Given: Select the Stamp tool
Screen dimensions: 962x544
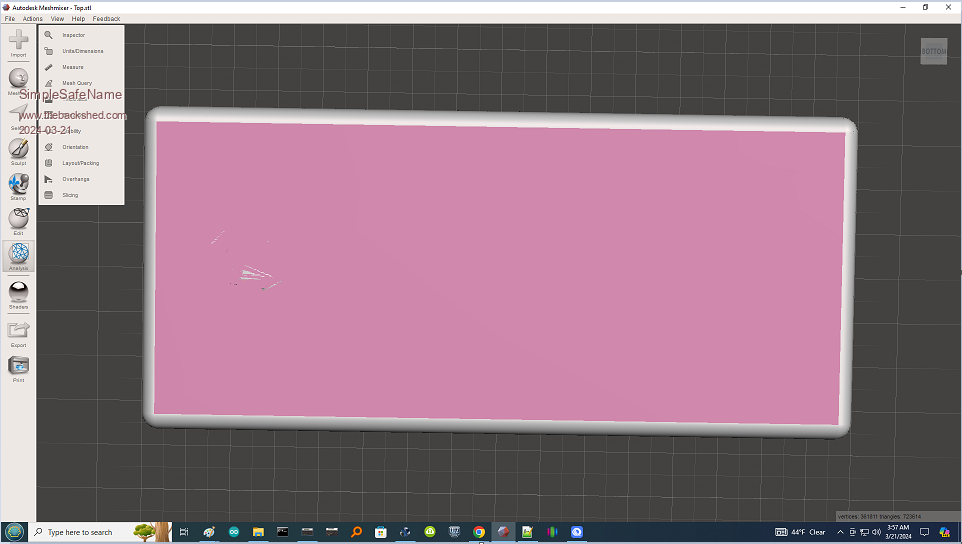Looking at the screenshot, I should click(x=18, y=185).
